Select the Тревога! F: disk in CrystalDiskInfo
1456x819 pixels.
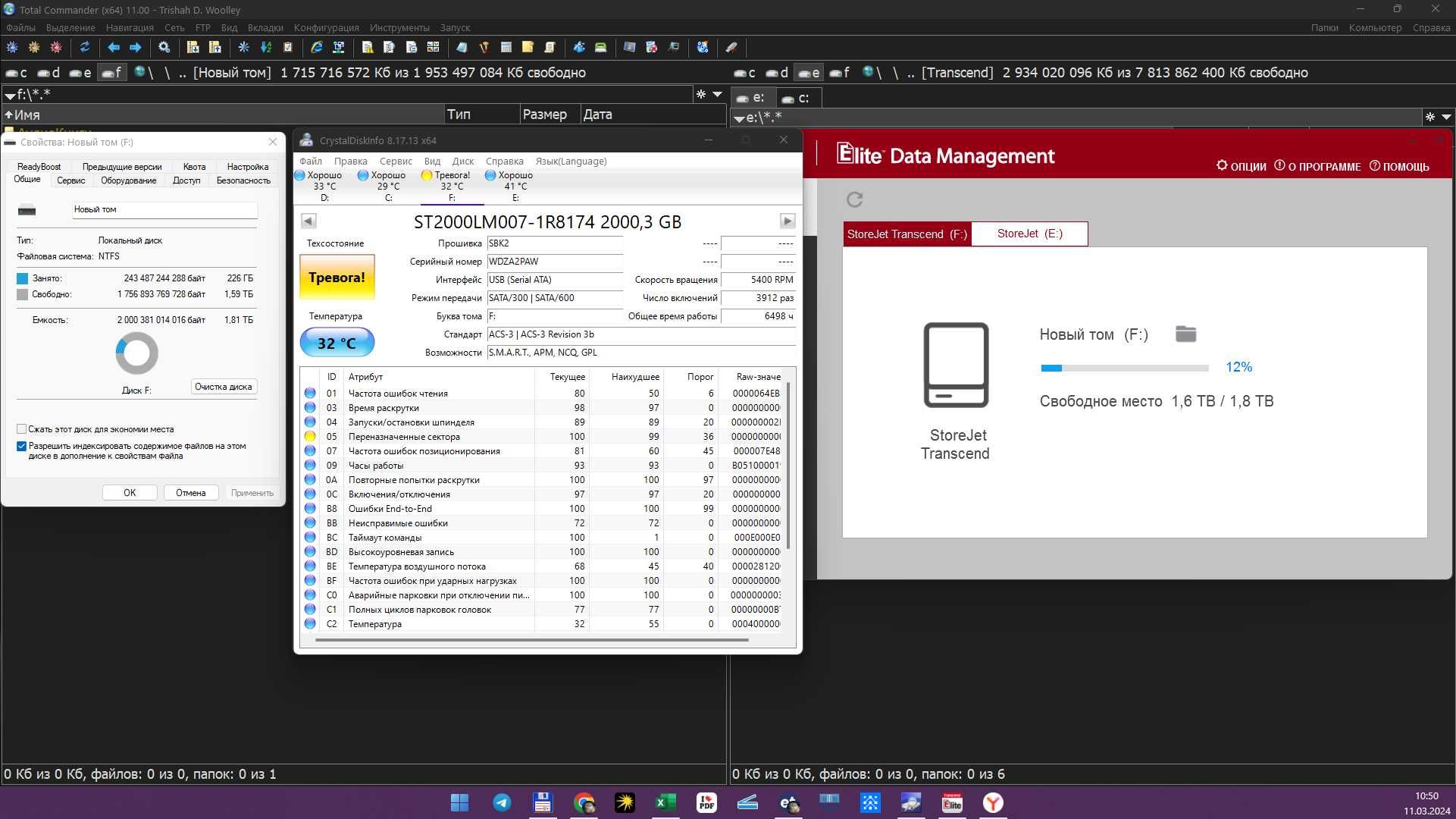pos(452,187)
